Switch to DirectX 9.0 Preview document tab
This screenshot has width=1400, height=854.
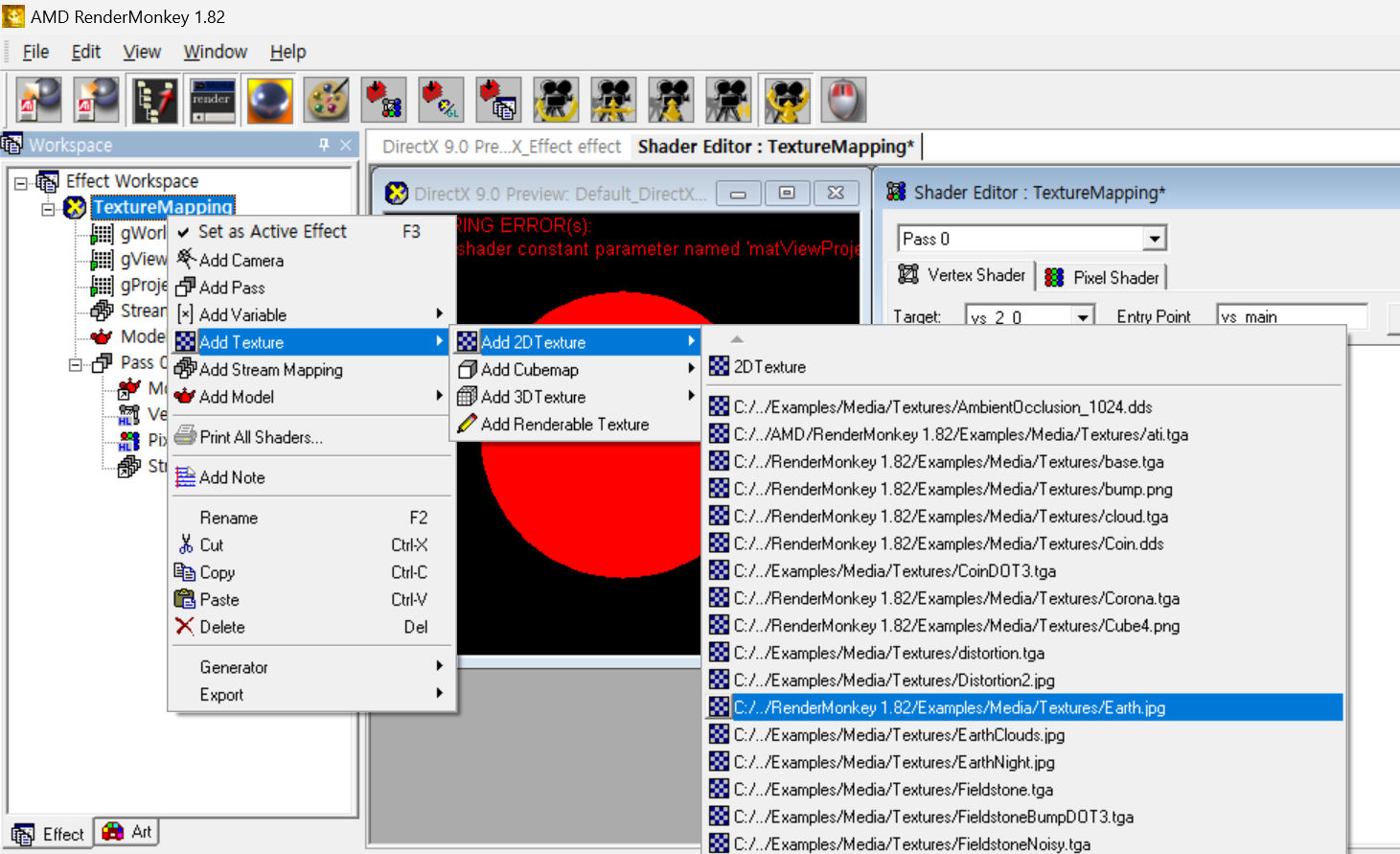(501, 147)
